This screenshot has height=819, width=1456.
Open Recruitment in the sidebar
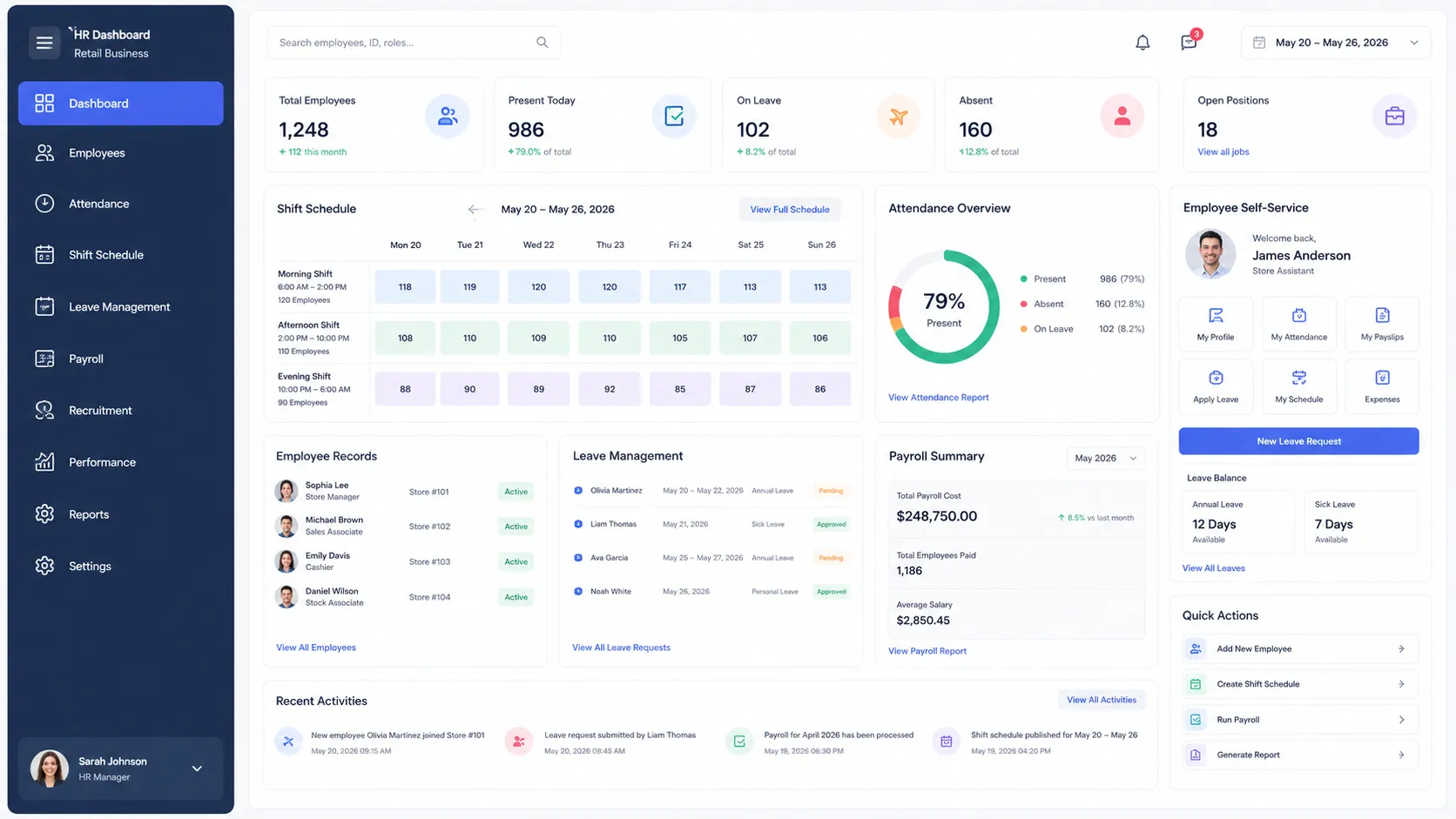(121, 411)
